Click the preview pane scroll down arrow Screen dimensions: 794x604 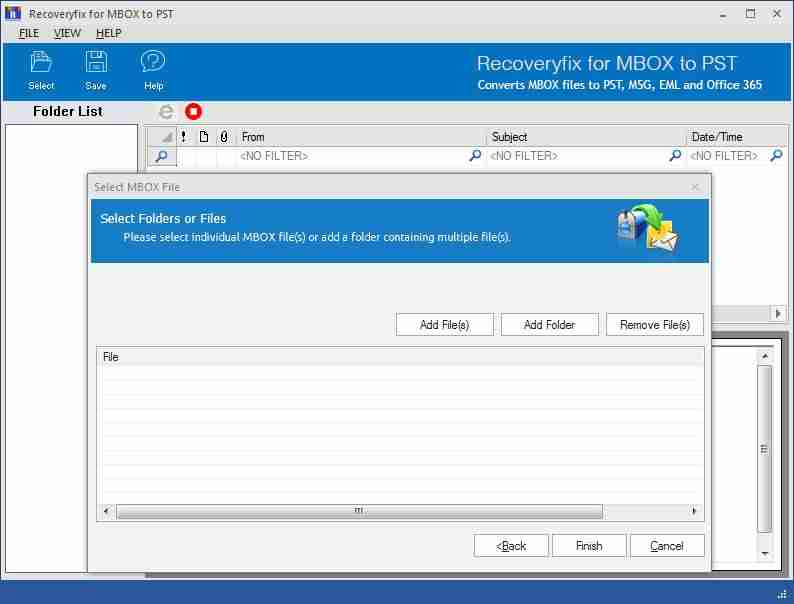point(765,553)
